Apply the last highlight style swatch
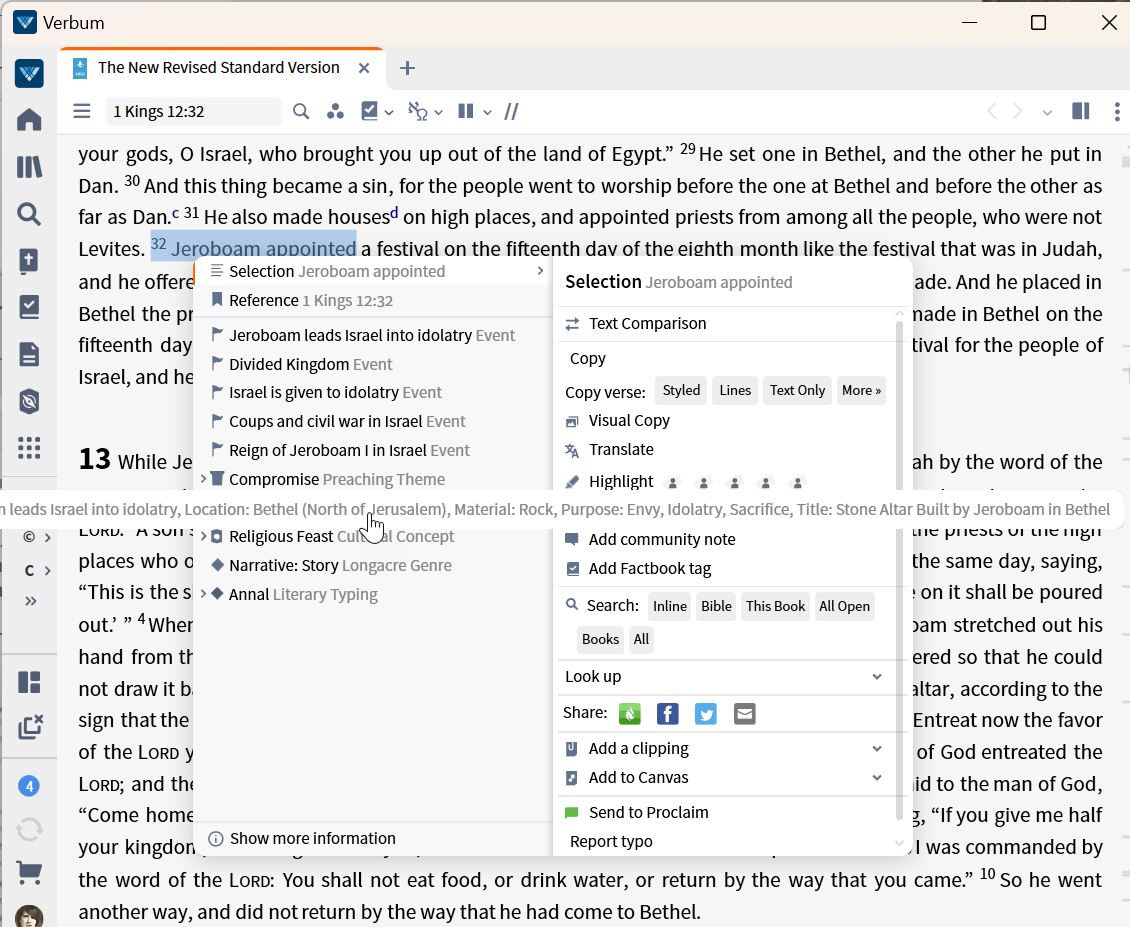 click(797, 482)
